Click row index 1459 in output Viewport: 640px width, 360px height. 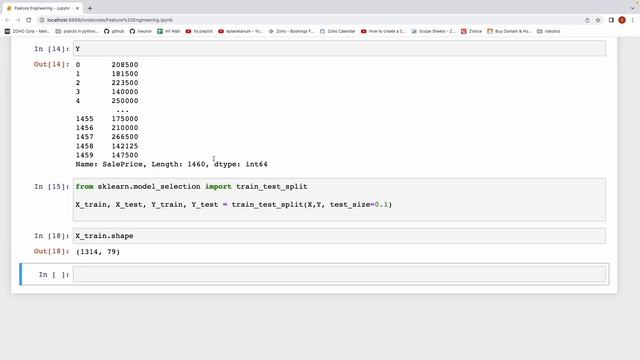84,155
